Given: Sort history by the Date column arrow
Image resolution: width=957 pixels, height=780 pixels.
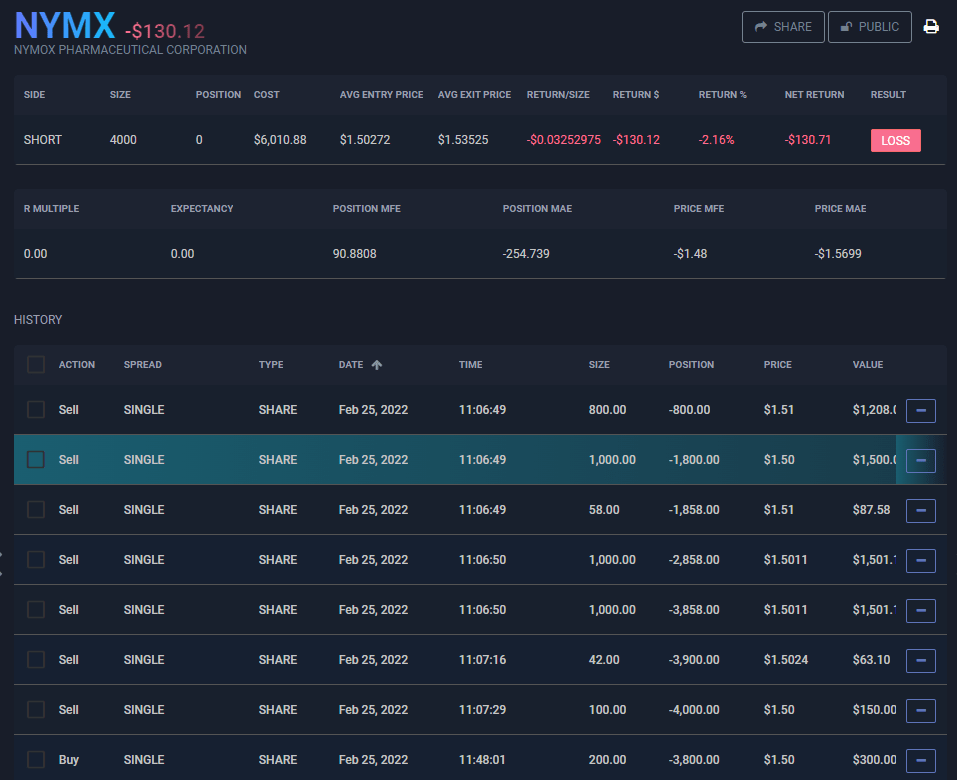Looking at the screenshot, I should click(376, 365).
